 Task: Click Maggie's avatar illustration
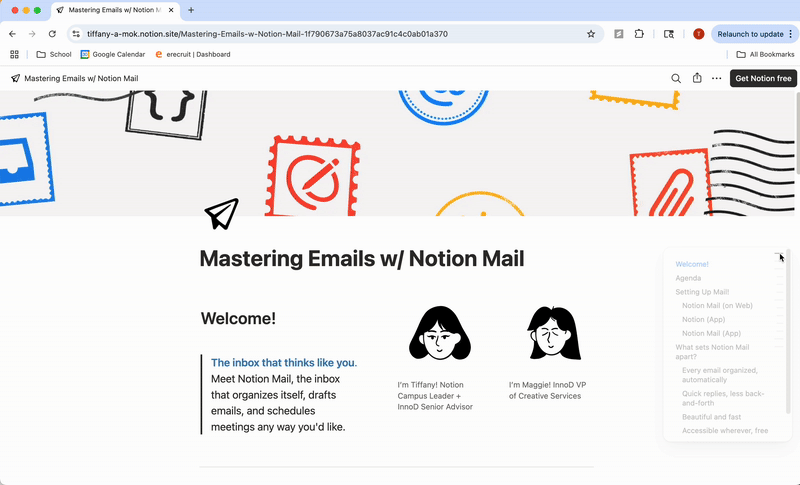click(554, 333)
